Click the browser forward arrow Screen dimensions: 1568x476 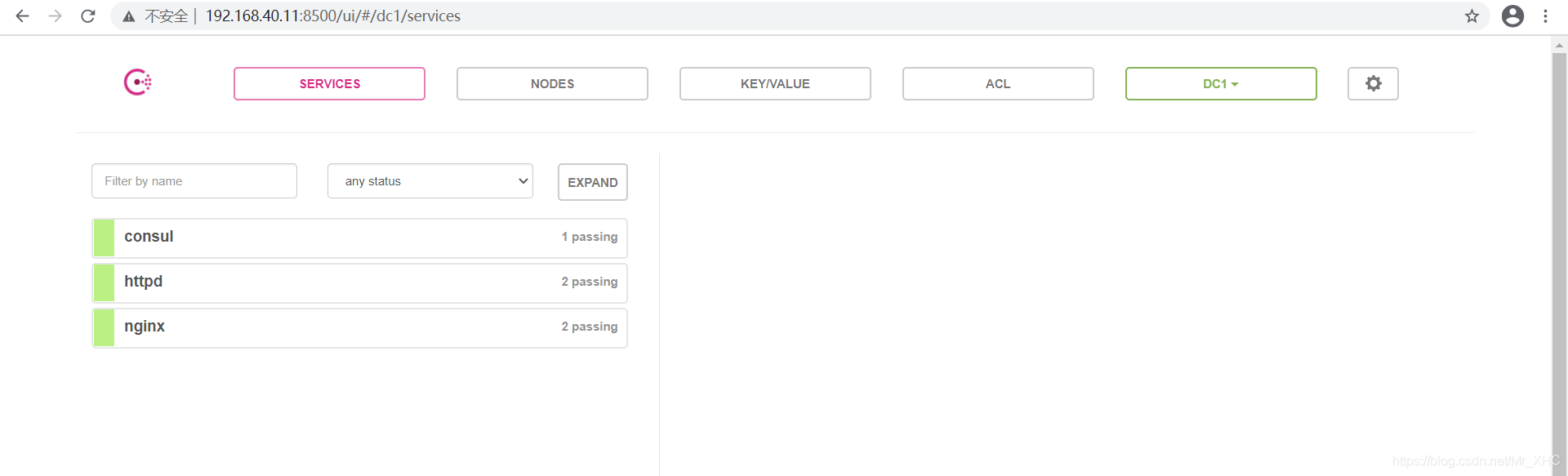coord(55,16)
